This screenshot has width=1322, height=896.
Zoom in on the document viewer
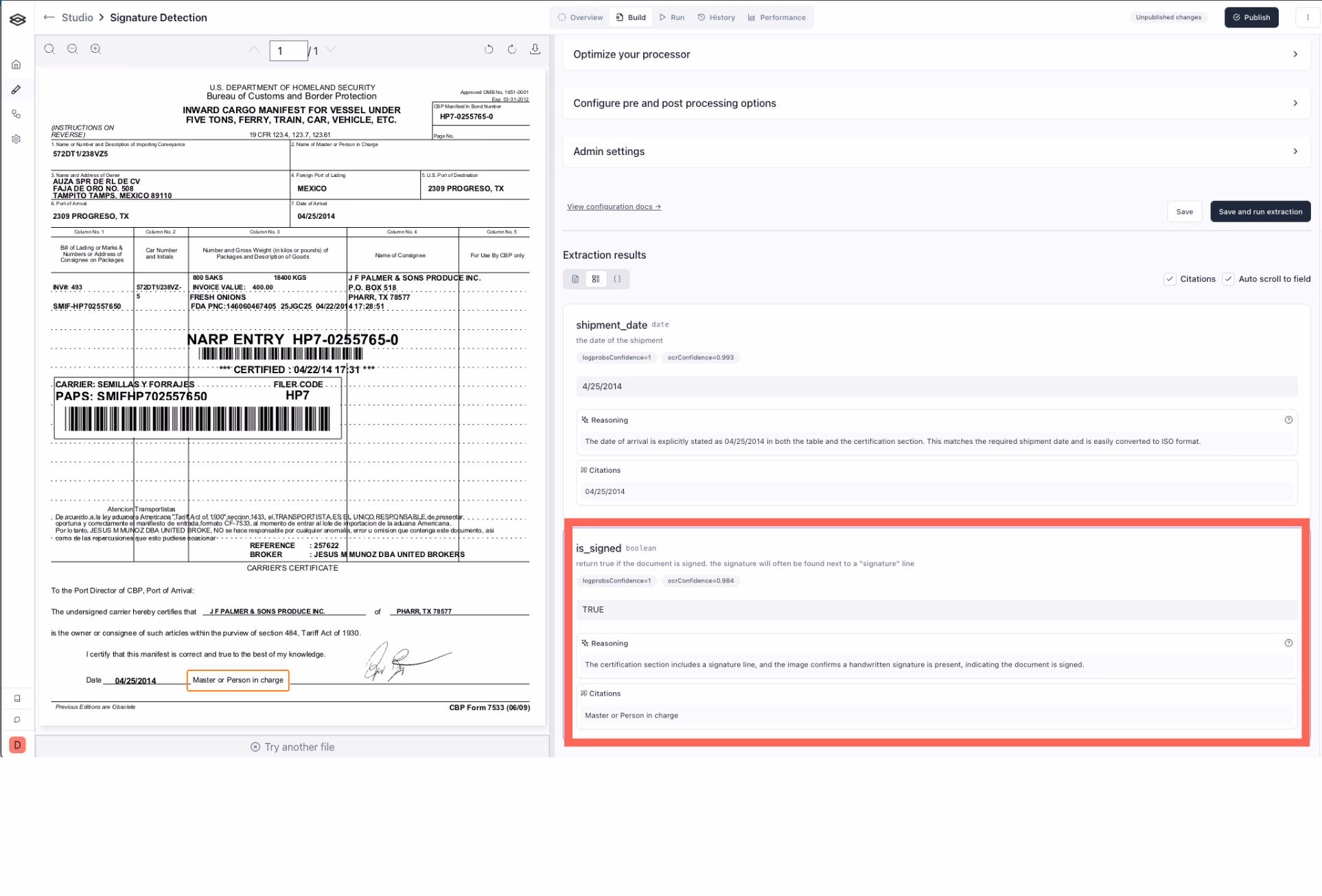pyautogui.click(x=95, y=49)
